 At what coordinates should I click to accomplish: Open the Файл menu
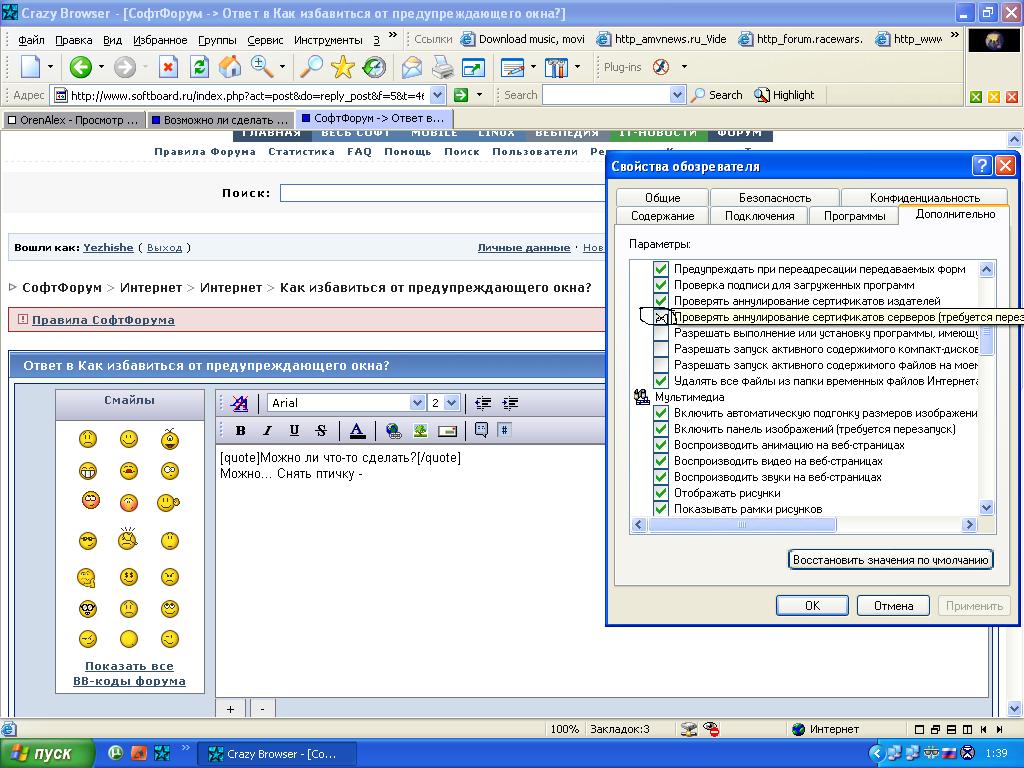[x=31, y=40]
